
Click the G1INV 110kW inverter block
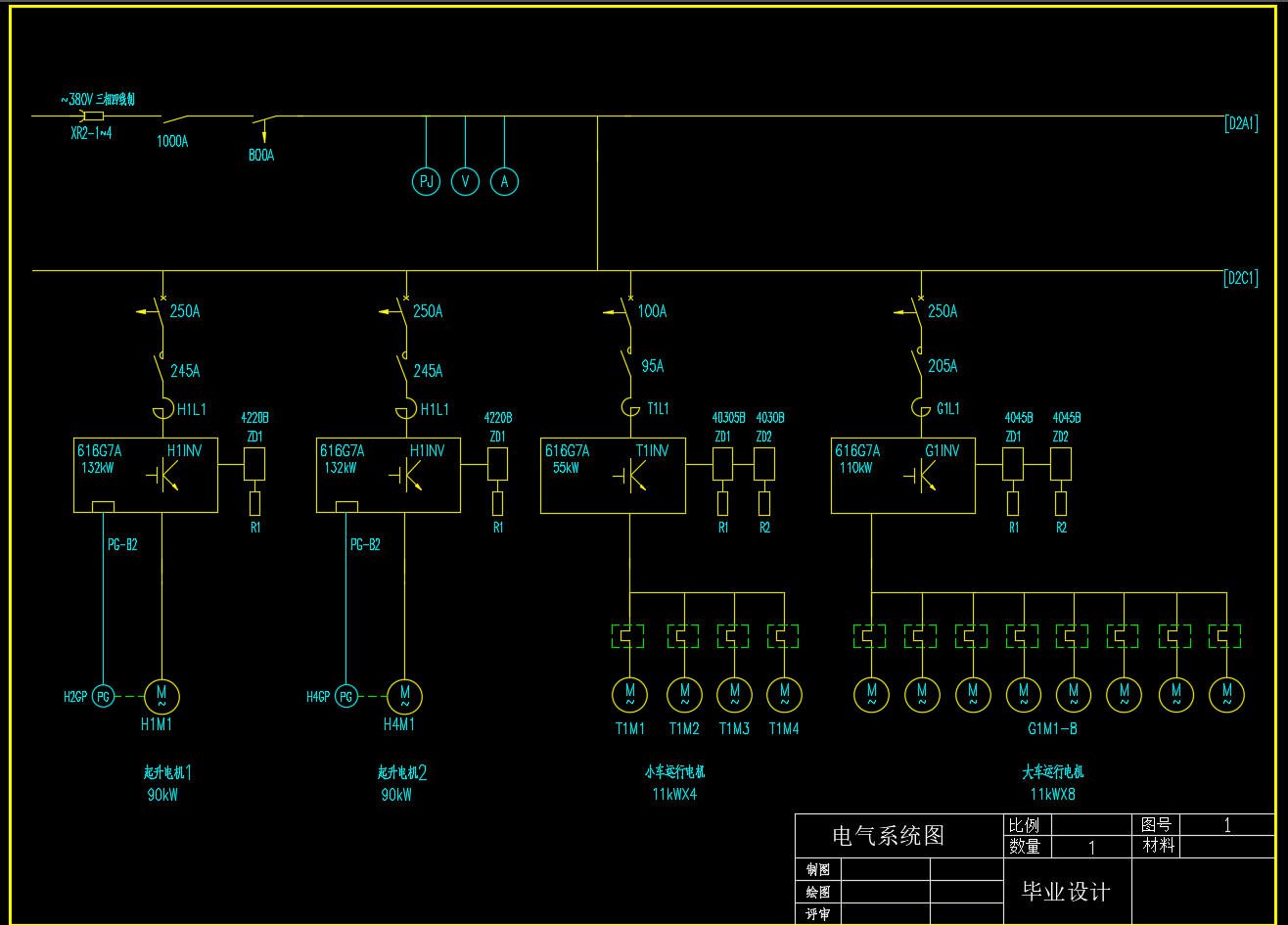pyautogui.click(x=902, y=476)
